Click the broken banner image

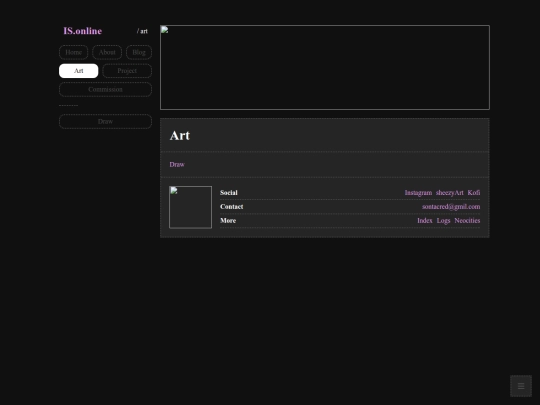(x=325, y=68)
